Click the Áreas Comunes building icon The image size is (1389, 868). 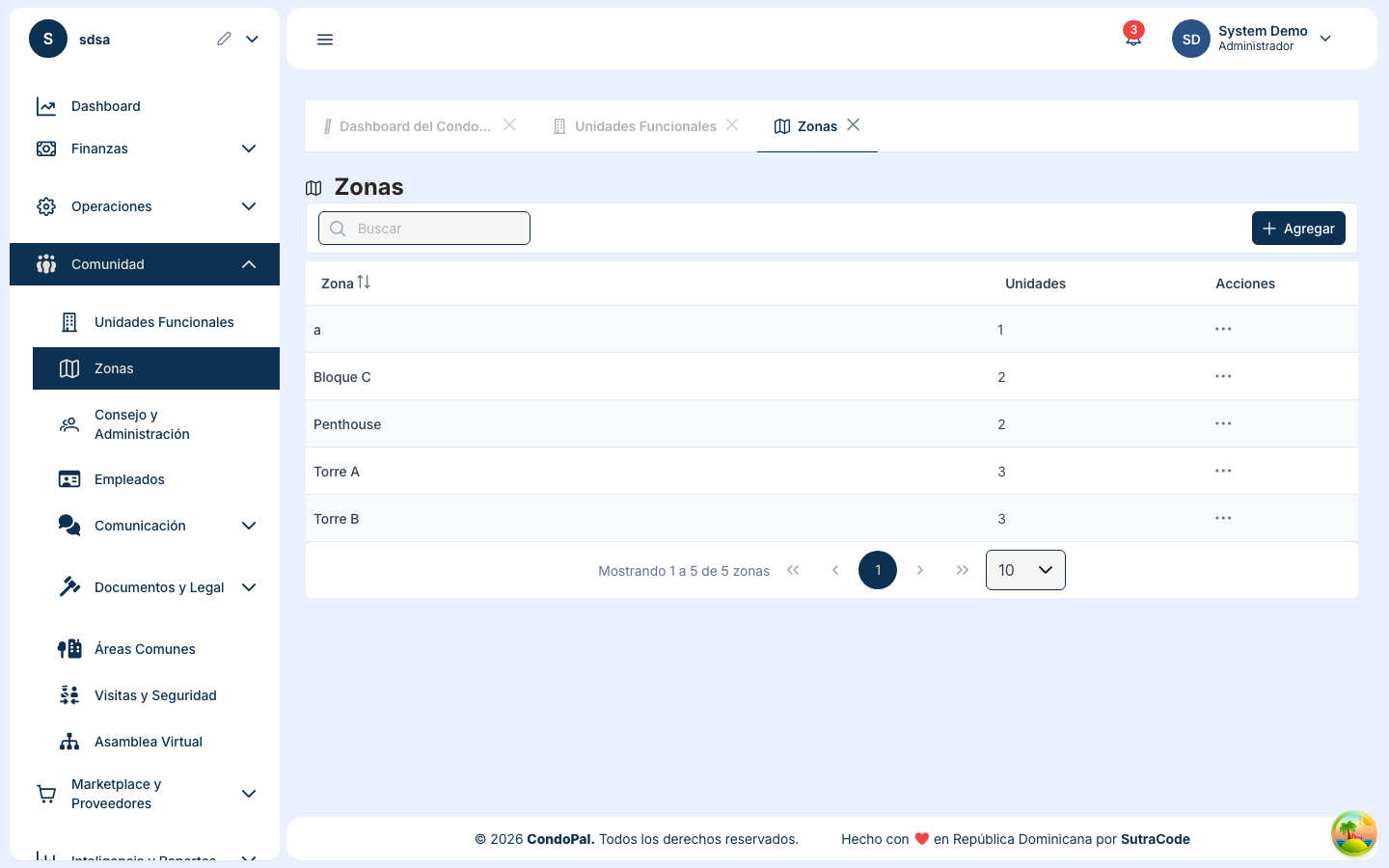(68, 648)
